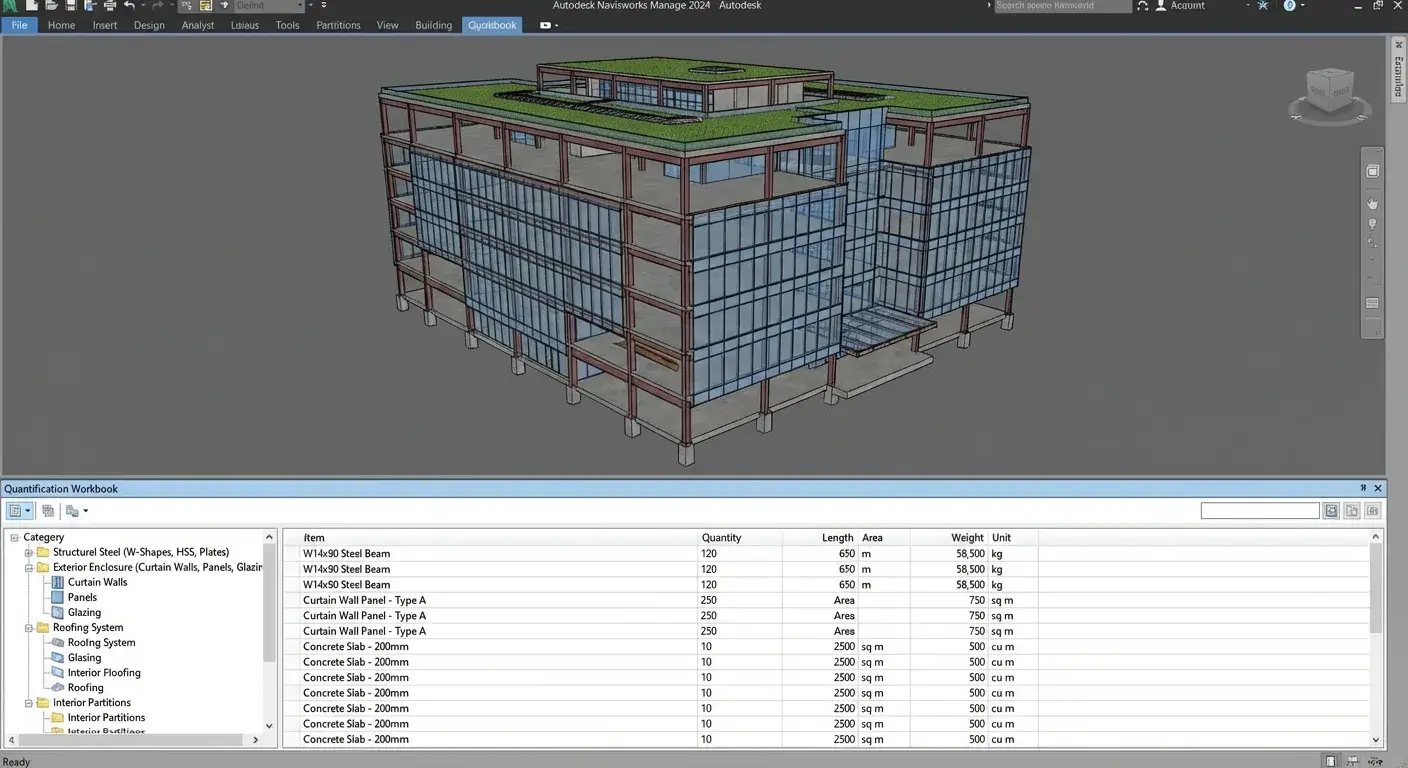The width and height of the screenshot is (1408, 768).
Task: Click the light bulb icon in navigation bar
Action: 1373,224
